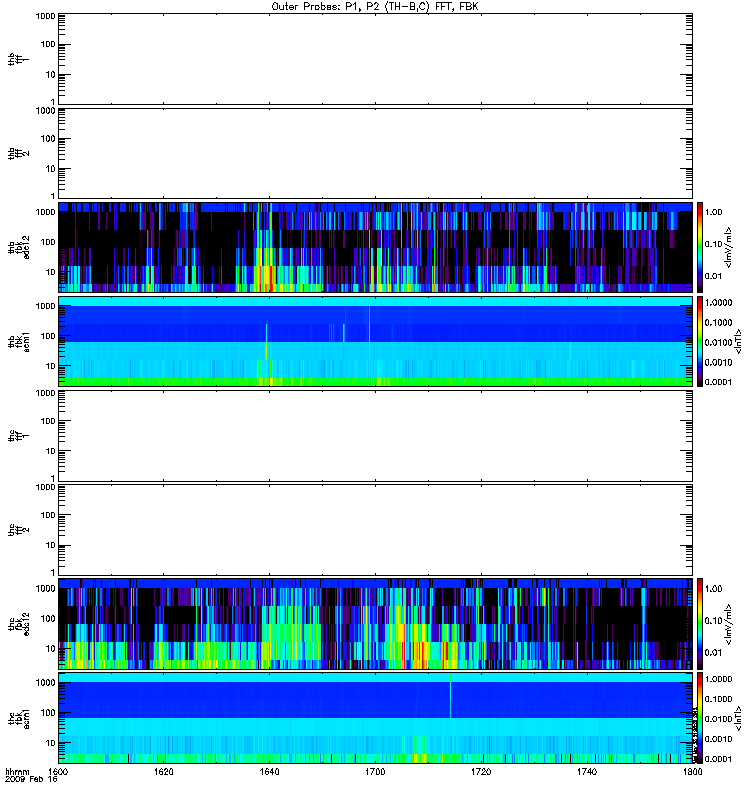Viewport: 750px width, 800px height.
Task: Click the red burst near 1708 in thc edc12
Action: [419, 655]
